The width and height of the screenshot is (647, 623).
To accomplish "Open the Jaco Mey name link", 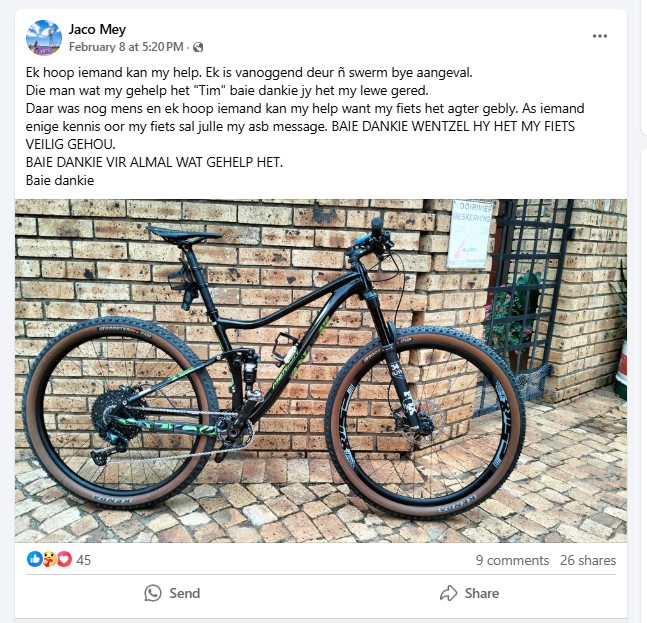I will (x=97, y=29).
